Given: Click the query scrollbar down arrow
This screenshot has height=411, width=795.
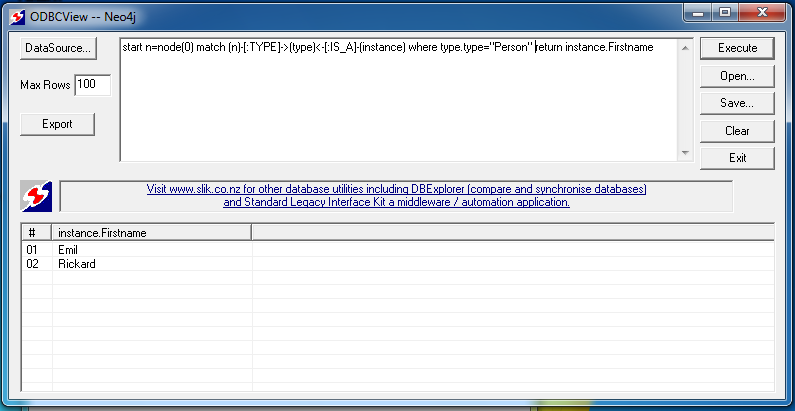Looking at the screenshot, I should [685, 153].
